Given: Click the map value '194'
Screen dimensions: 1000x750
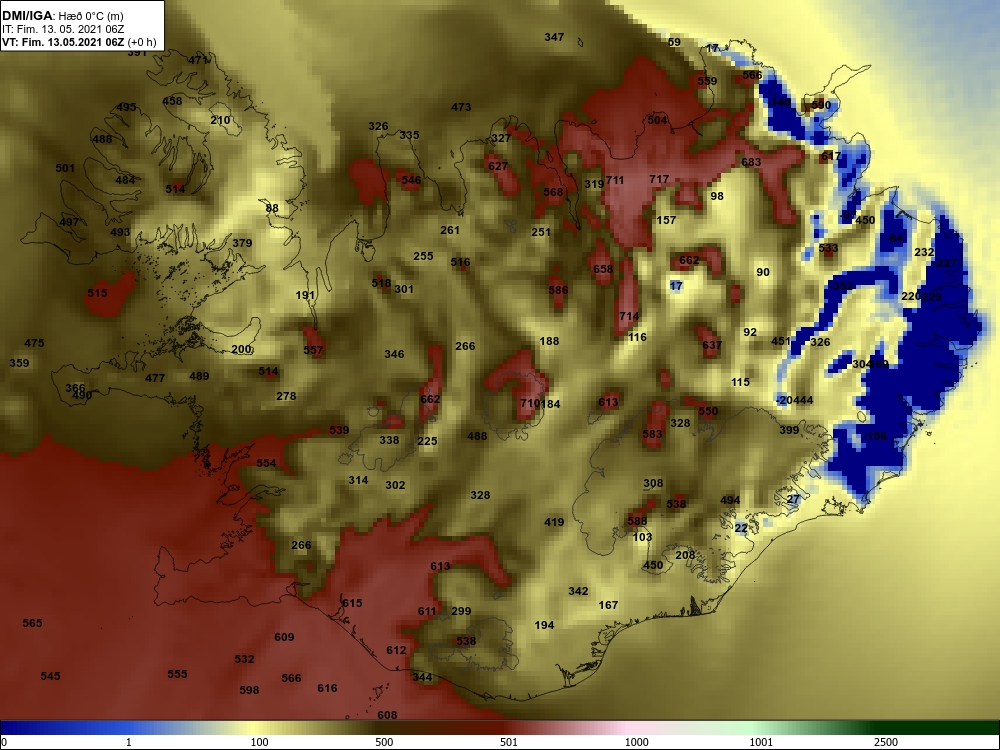Looking at the screenshot, I should pos(545,625).
